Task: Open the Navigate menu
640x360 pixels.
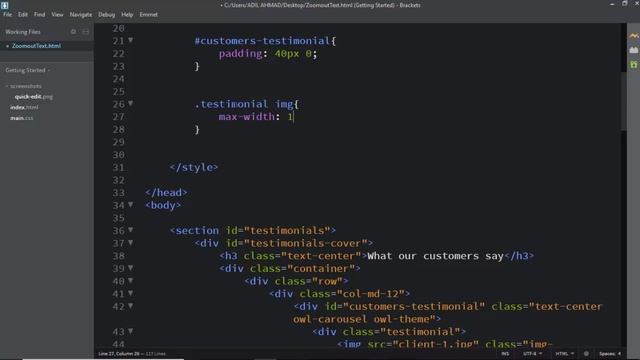Action: 81,14
